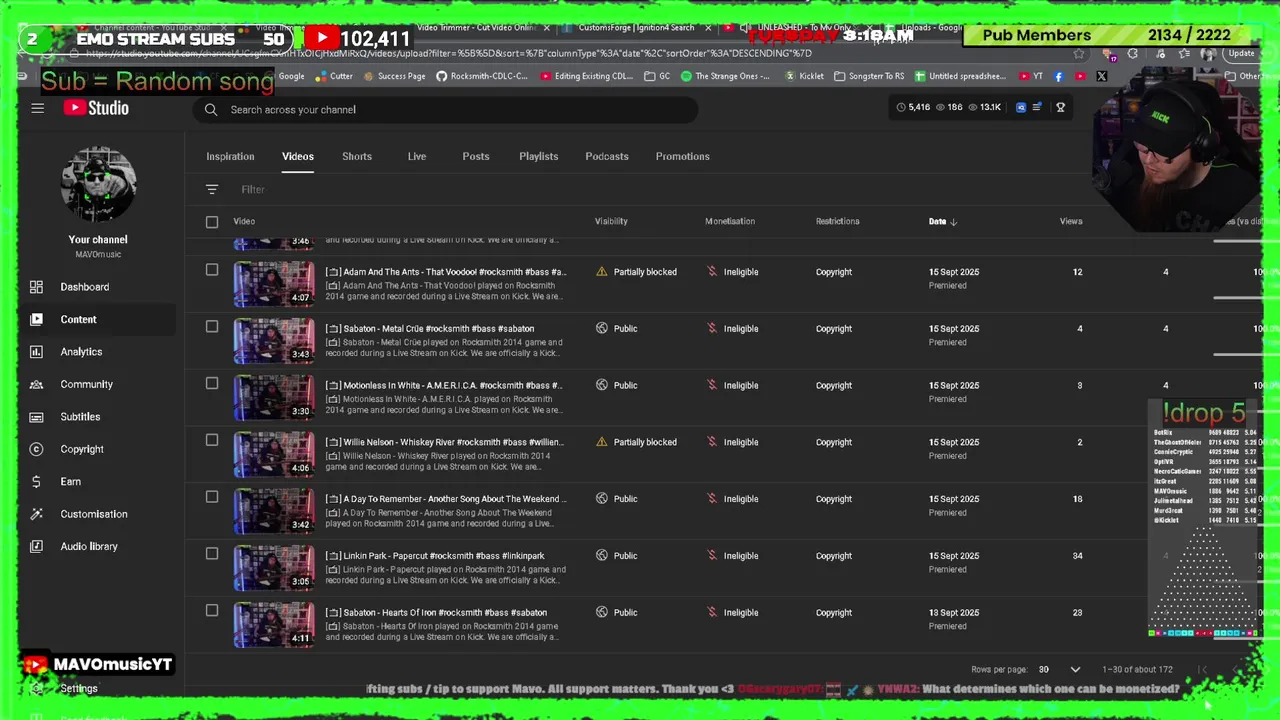Screen dimensions: 1280x720
Task: Open the Willie Nelson video thumbnail
Action: [274, 454]
